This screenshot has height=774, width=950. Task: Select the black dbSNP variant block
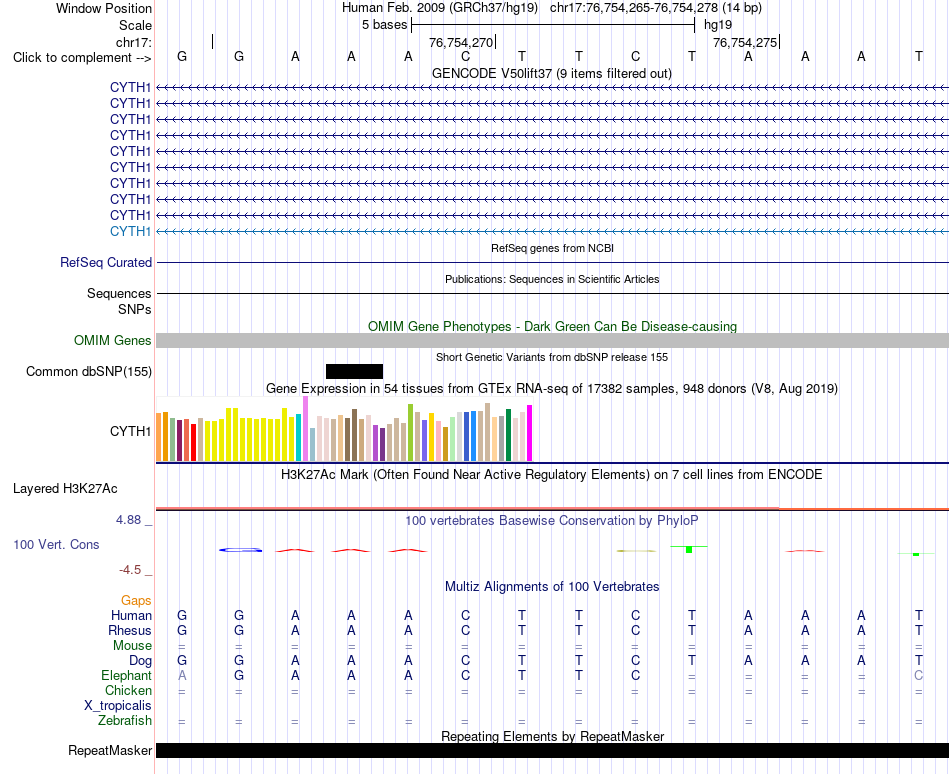pos(354,371)
